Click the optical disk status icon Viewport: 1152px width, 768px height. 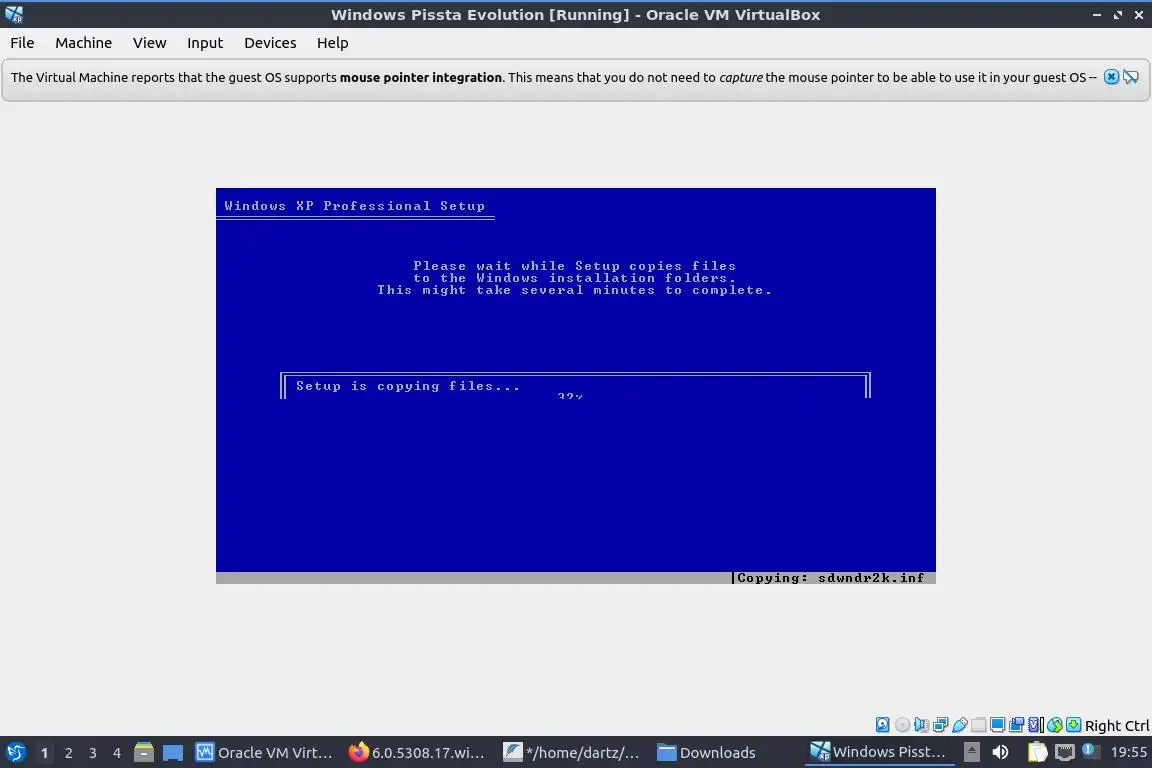(x=902, y=725)
